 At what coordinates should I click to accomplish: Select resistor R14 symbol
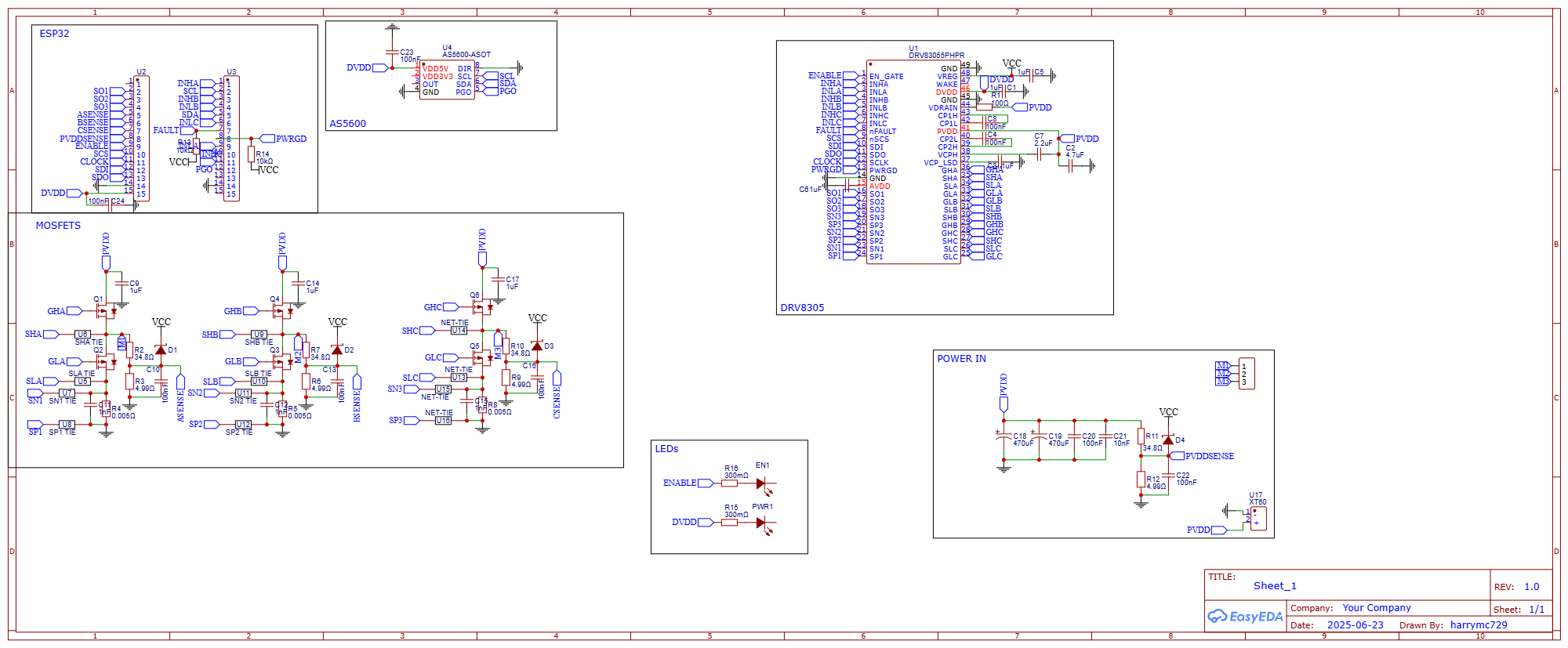point(252,154)
